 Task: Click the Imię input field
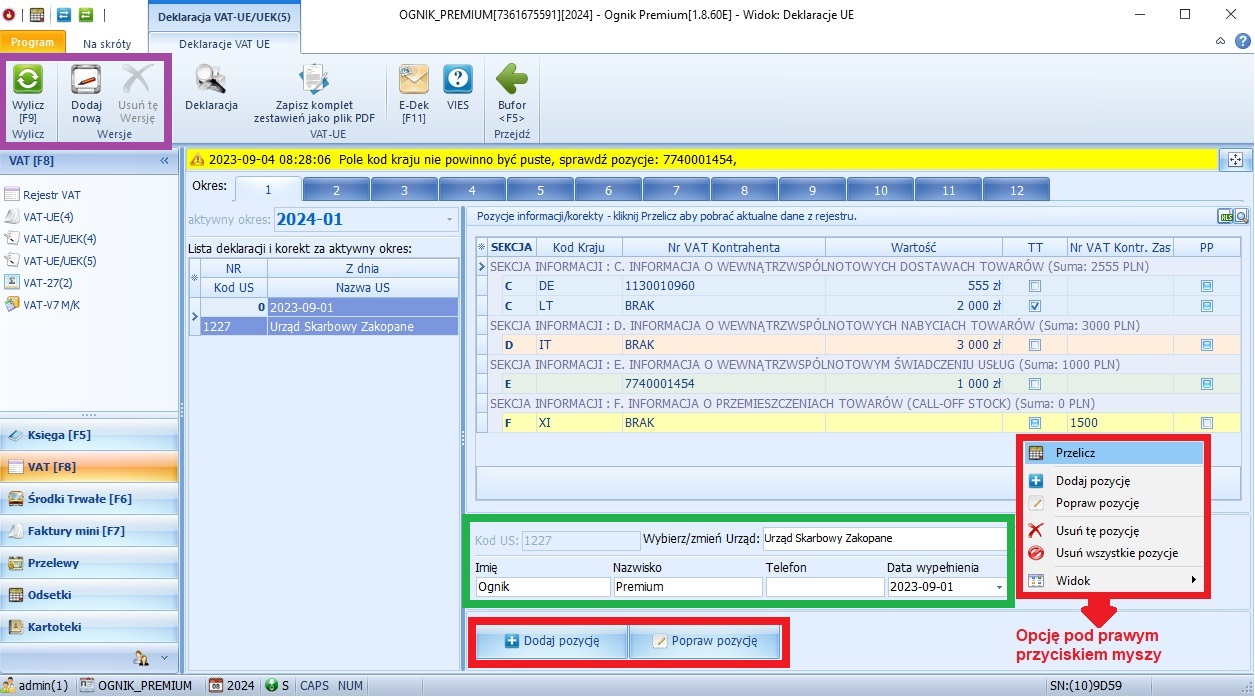click(x=542, y=587)
